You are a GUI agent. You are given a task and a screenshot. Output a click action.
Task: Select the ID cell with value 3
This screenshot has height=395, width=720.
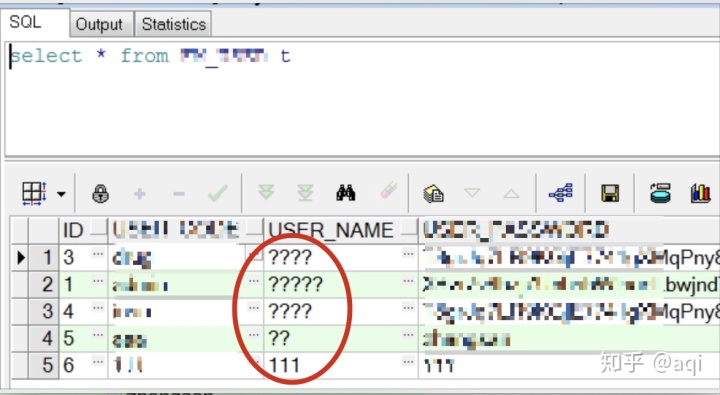point(83,257)
